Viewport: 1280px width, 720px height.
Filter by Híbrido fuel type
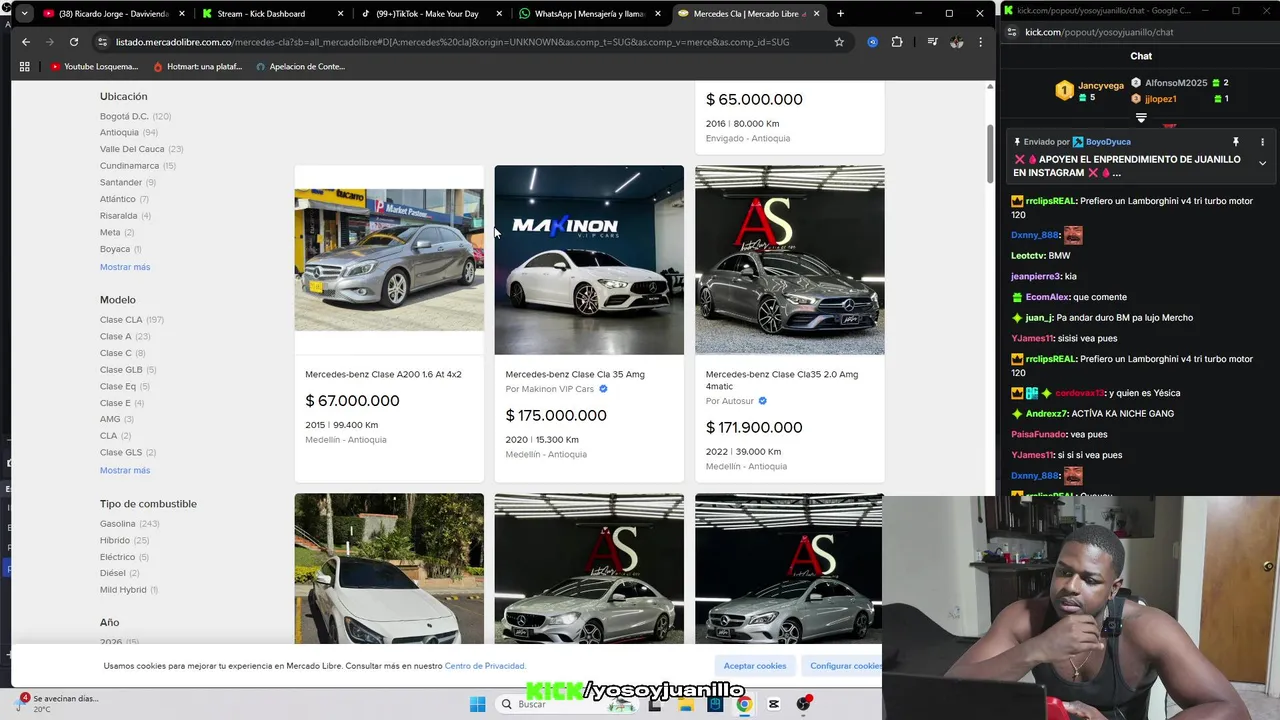tap(124, 540)
